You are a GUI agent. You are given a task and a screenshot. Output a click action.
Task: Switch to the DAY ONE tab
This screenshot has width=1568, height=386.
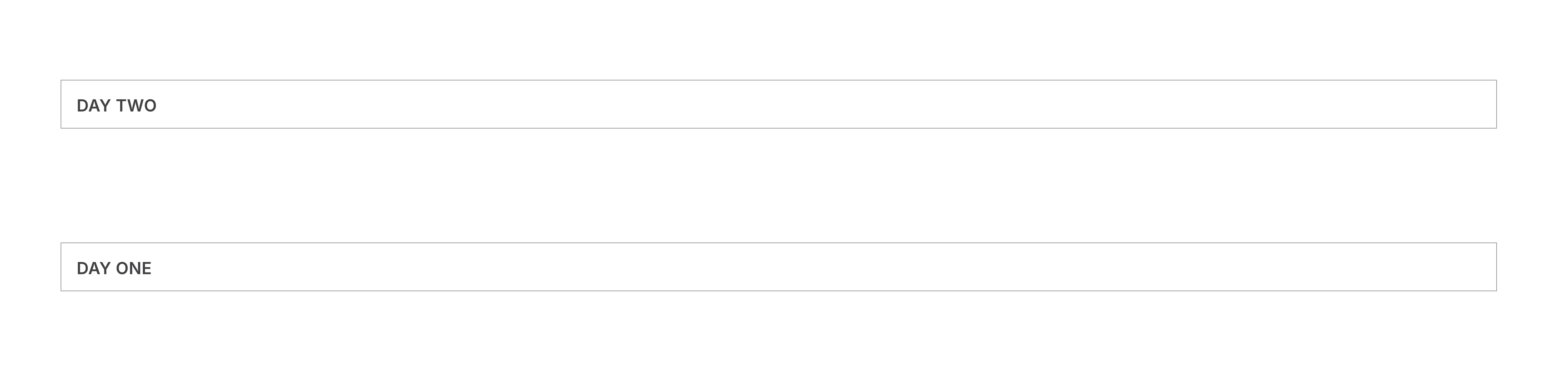pos(778,267)
